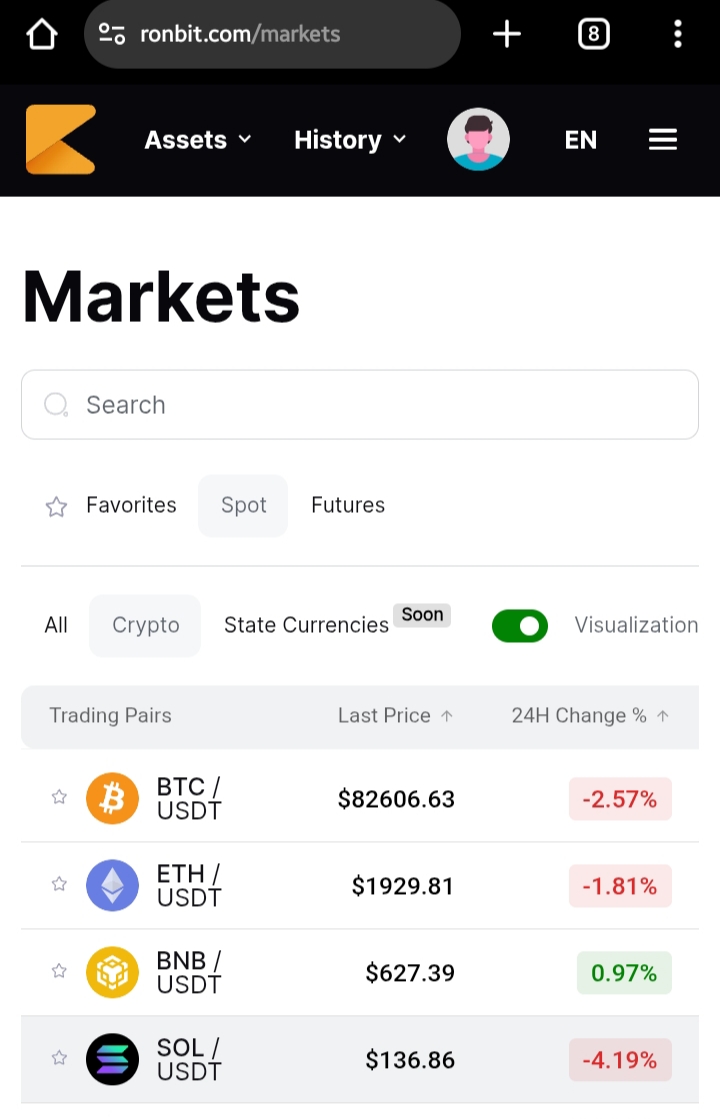Focus the markets Search field

[360, 405]
